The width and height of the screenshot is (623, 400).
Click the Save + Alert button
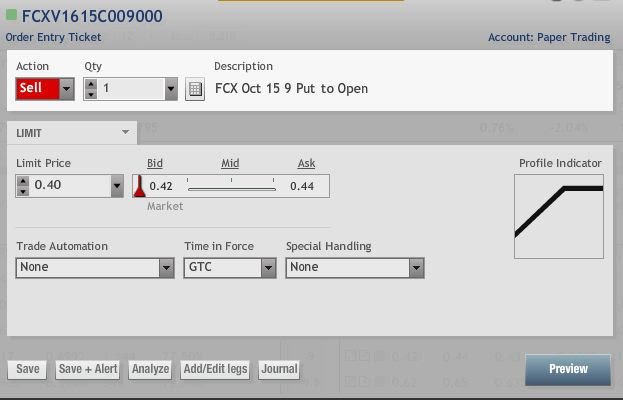point(88,369)
